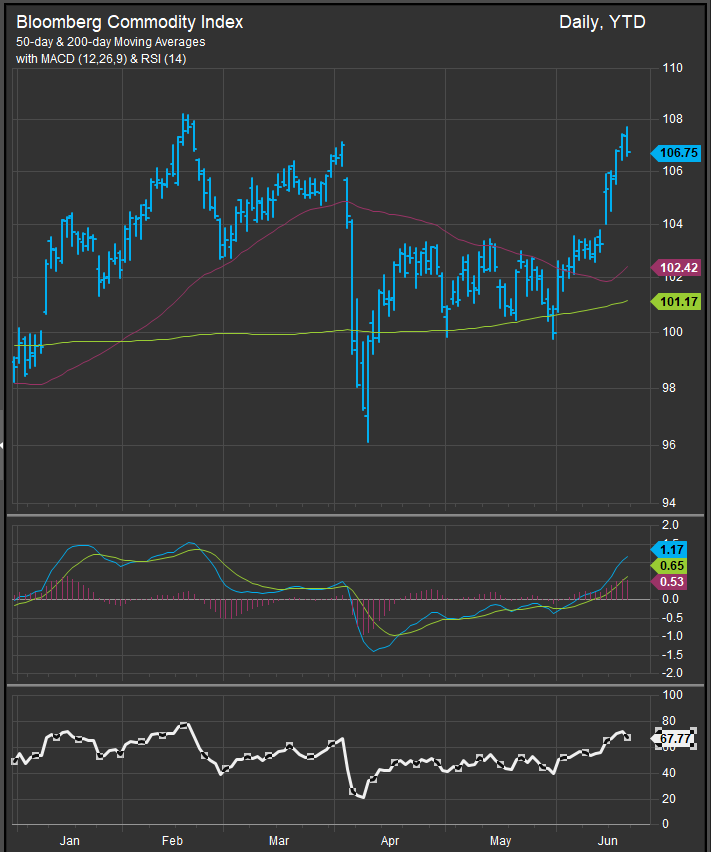Click the divider between price and MACD panels
The width and height of the screenshot is (711, 852).
click(x=355, y=515)
